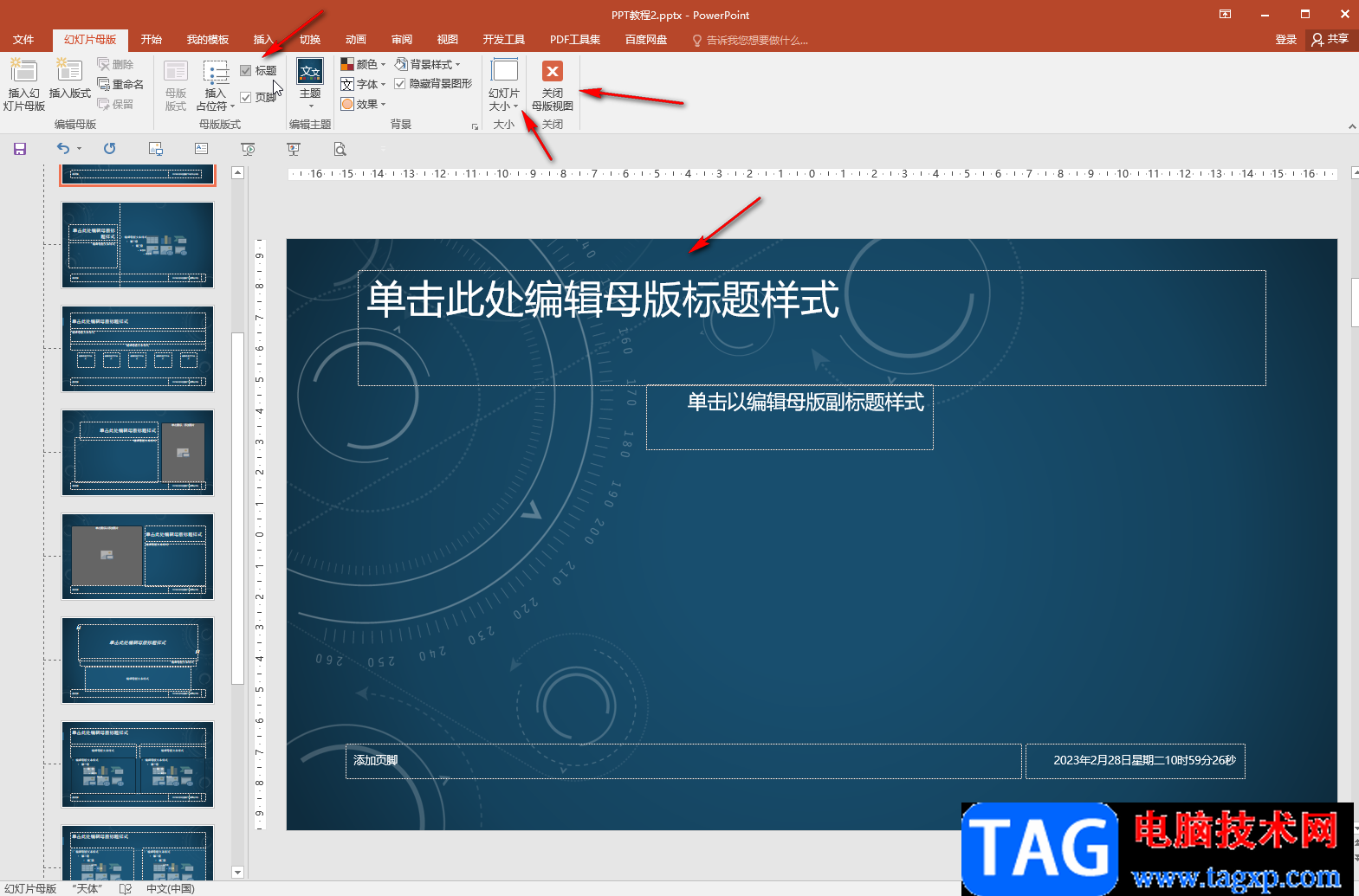Image resolution: width=1359 pixels, height=896 pixels.
Task: Select the thumbnail with right picture placeholder
Action: coord(138,453)
